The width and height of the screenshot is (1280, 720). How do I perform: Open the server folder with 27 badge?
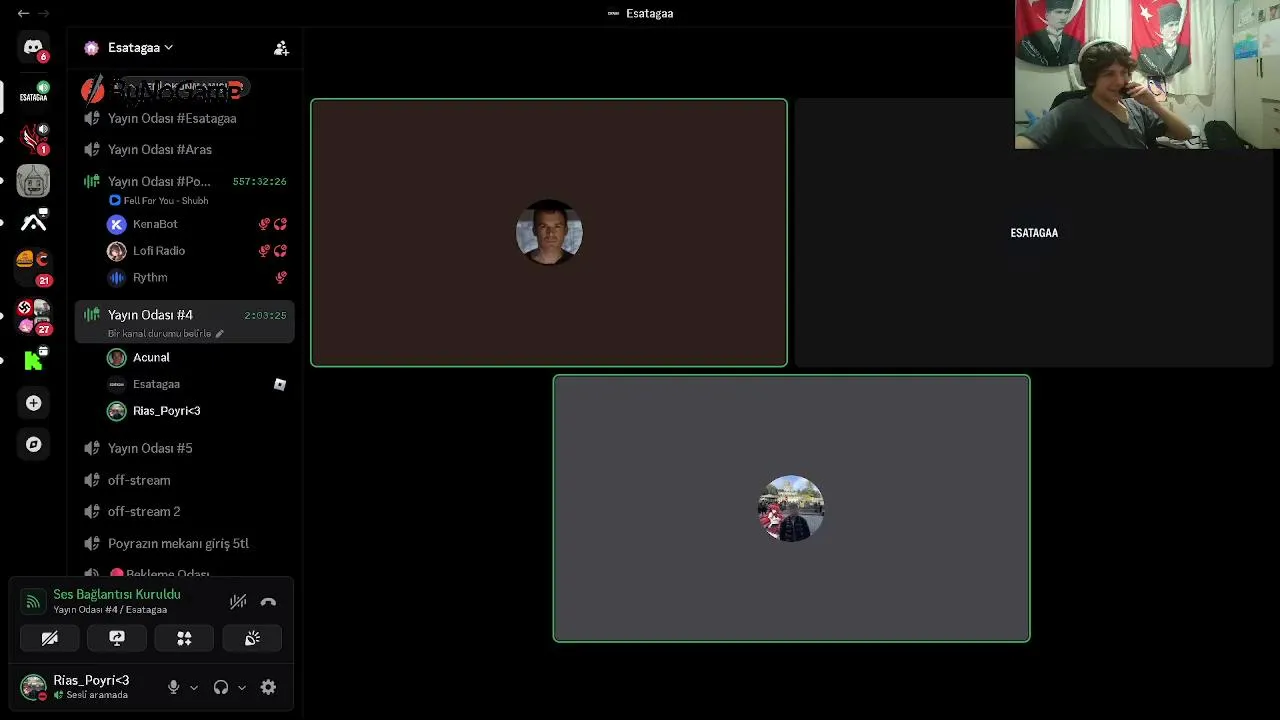33,315
